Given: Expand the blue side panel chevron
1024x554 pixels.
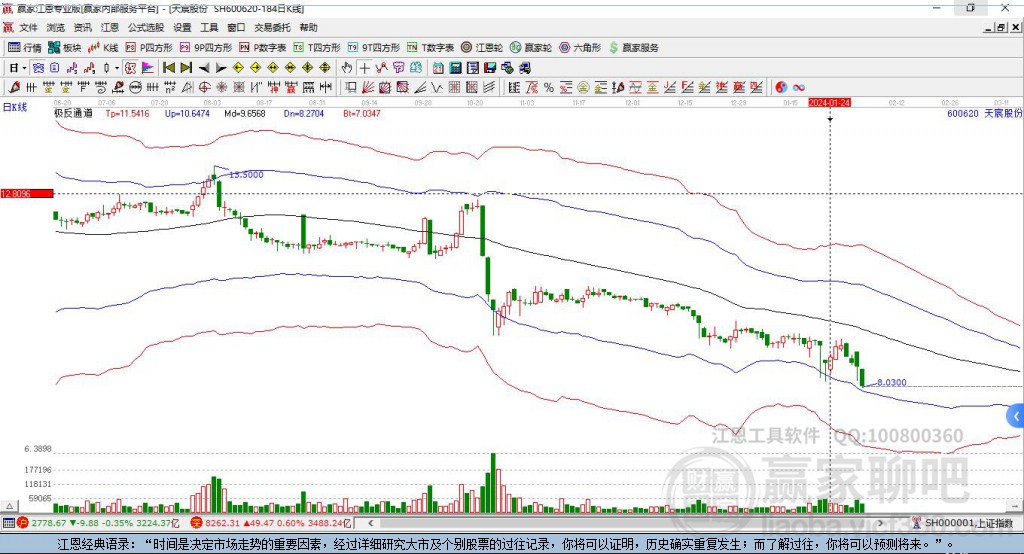Looking at the screenshot, I should [1016, 416].
